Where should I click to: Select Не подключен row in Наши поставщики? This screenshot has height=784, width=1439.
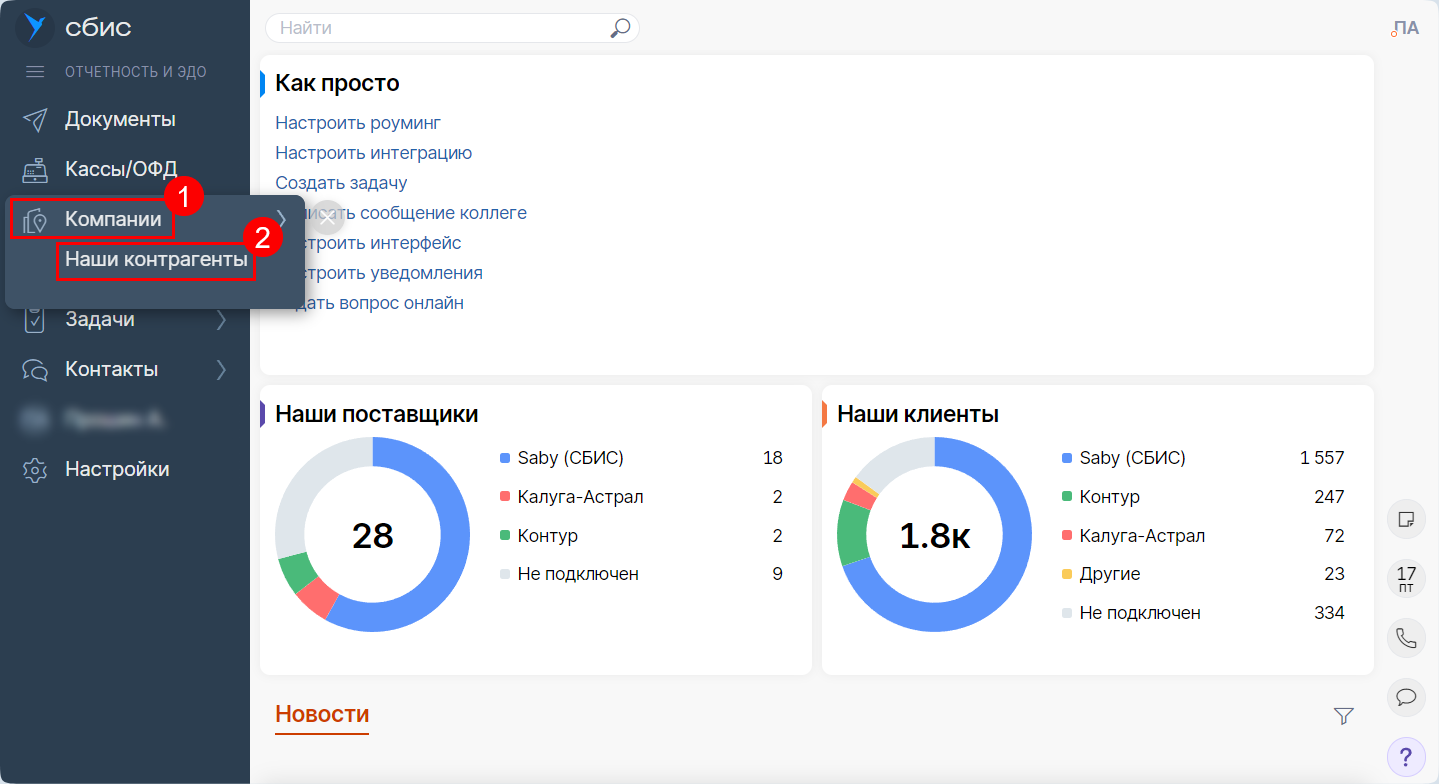pyautogui.click(x=641, y=574)
